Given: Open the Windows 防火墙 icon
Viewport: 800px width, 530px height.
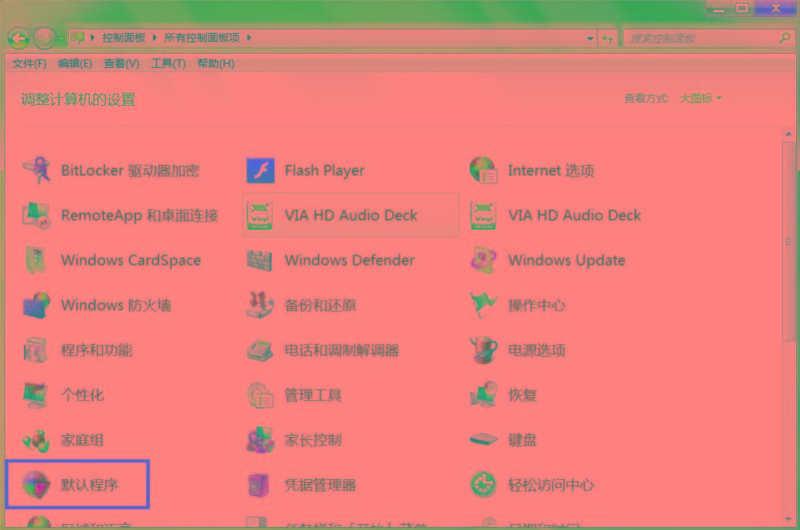Looking at the screenshot, I should 36,305.
